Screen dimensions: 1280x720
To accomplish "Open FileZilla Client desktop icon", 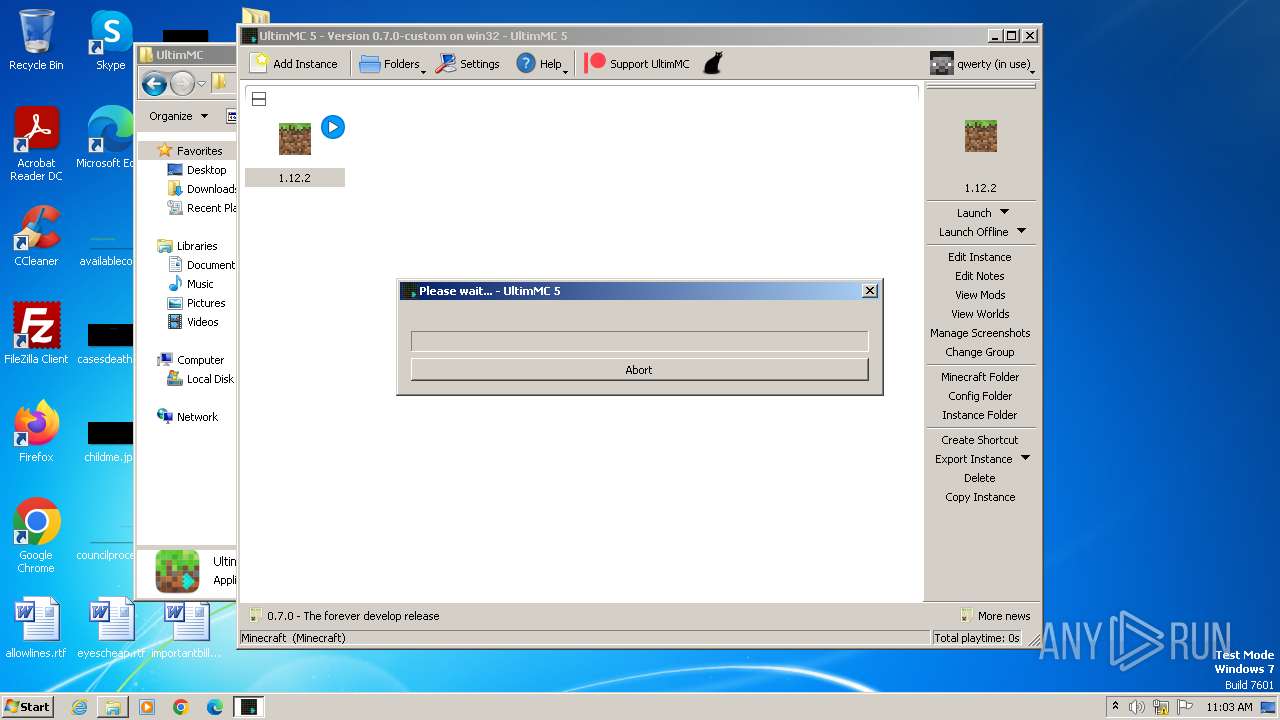I will (x=36, y=334).
